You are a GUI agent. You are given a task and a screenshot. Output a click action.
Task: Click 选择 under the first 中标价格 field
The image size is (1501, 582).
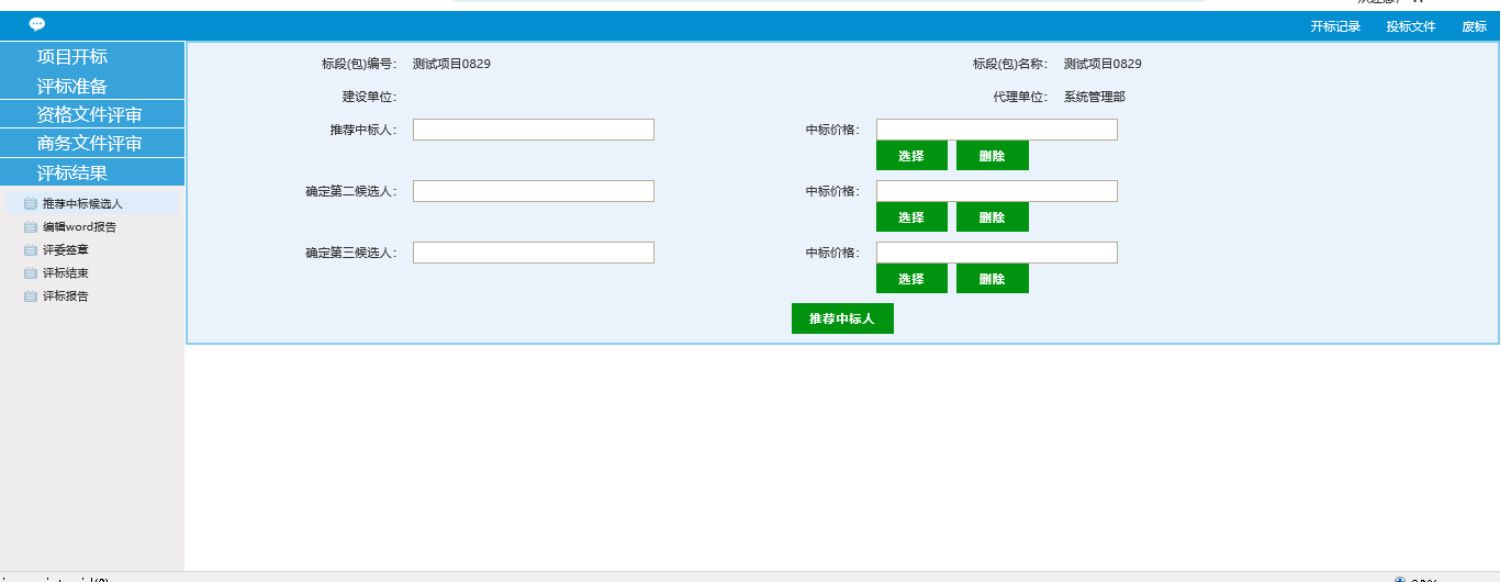click(911, 156)
